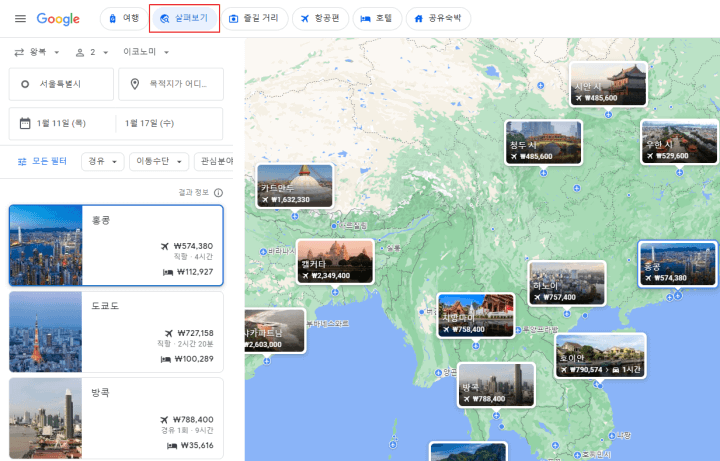
Task: Click the person icon for passengers
Action: tap(80, 52)
